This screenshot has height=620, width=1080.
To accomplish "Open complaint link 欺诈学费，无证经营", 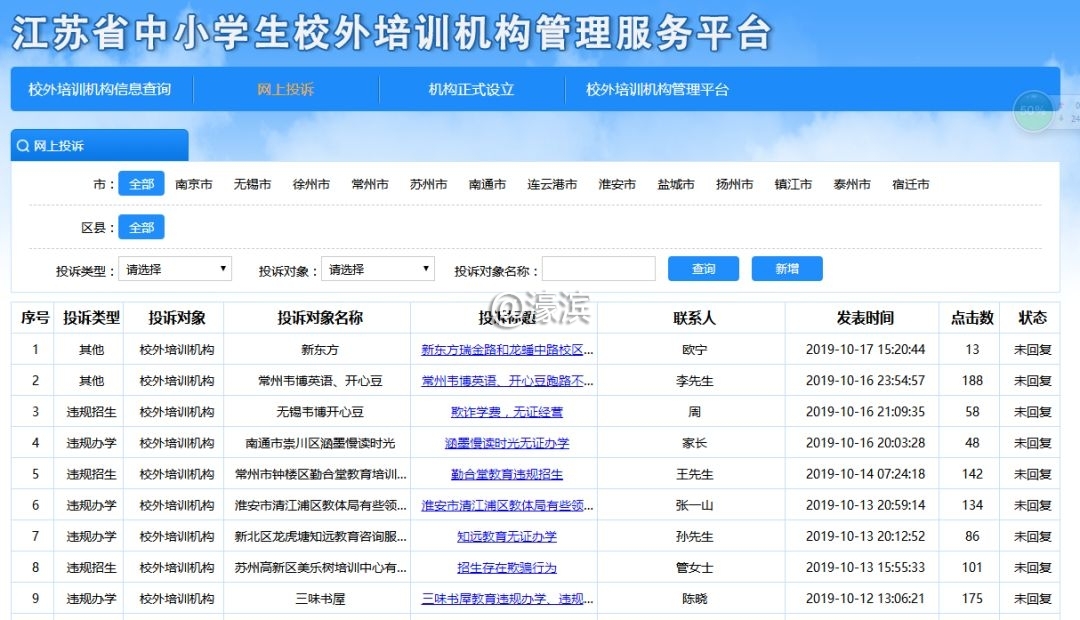I will point(507,412).
